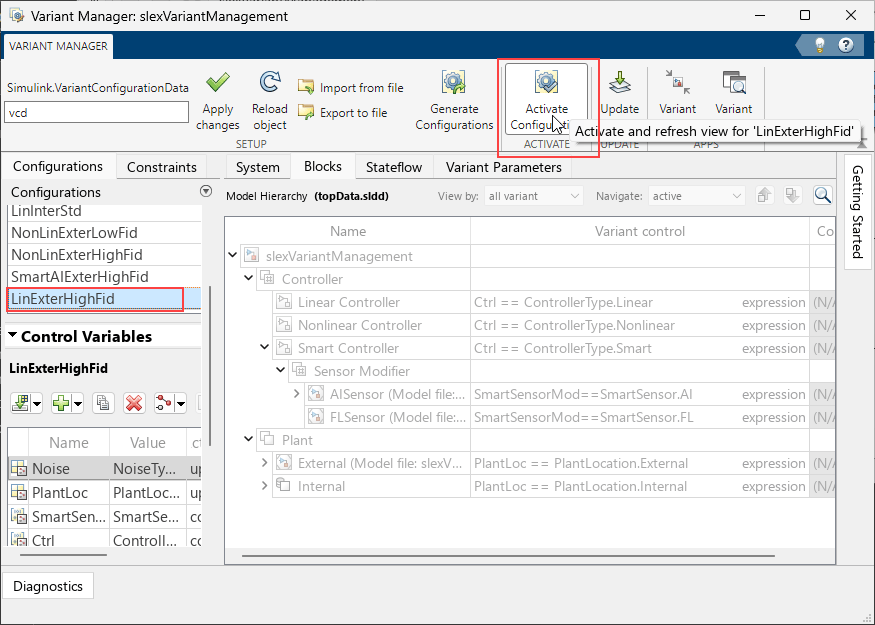Select the SmartAIExterHighFid configuration
Viewport: 875px width, 625px height.
[104, 277]
